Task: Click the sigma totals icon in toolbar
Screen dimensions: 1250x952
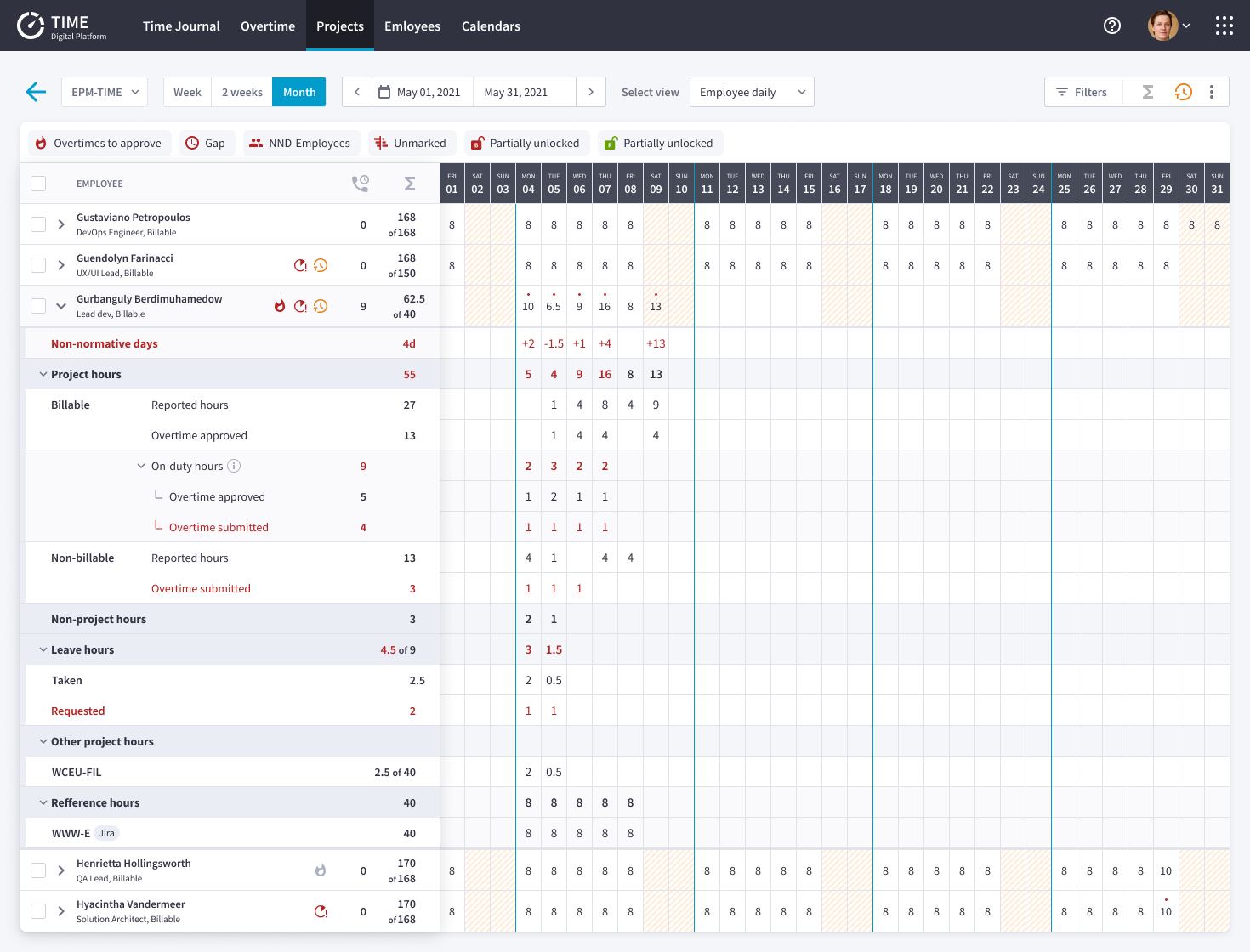Action: coord(1148,92)
